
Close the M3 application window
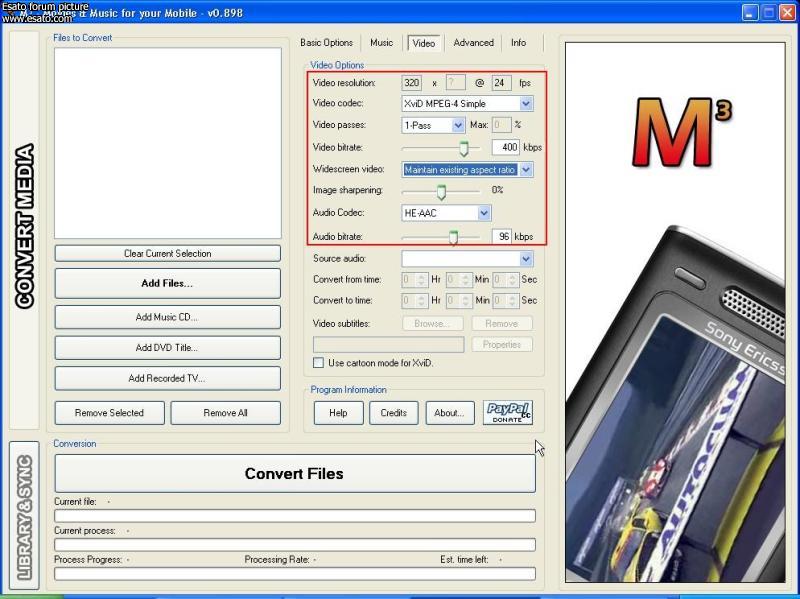(x=788, y=12)
